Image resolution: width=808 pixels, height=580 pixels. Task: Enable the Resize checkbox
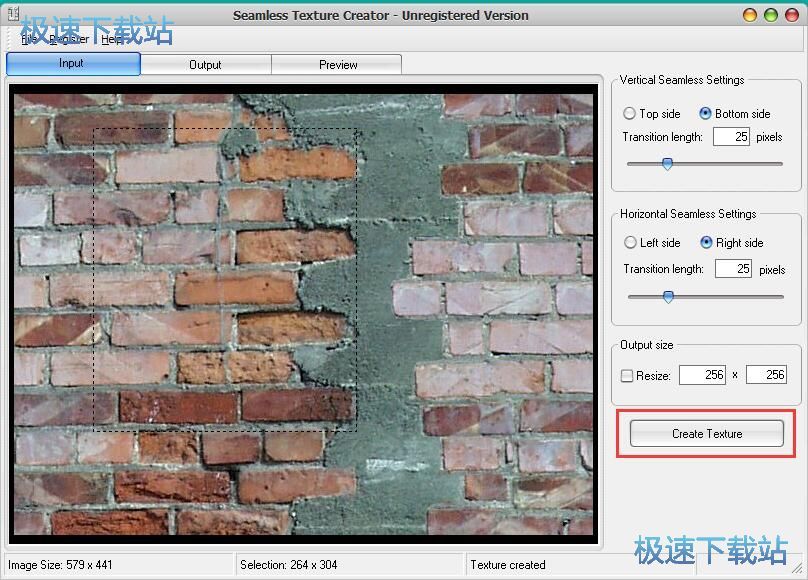pyautogui.click(x=627, y=376)
